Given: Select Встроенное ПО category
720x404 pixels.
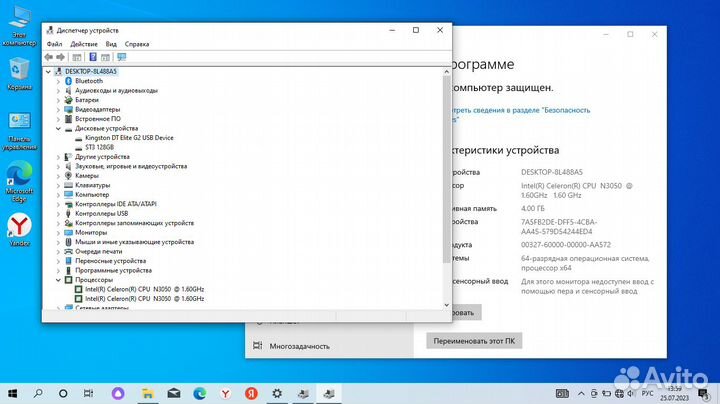Looking at the screenshot, I should point(98,119).
